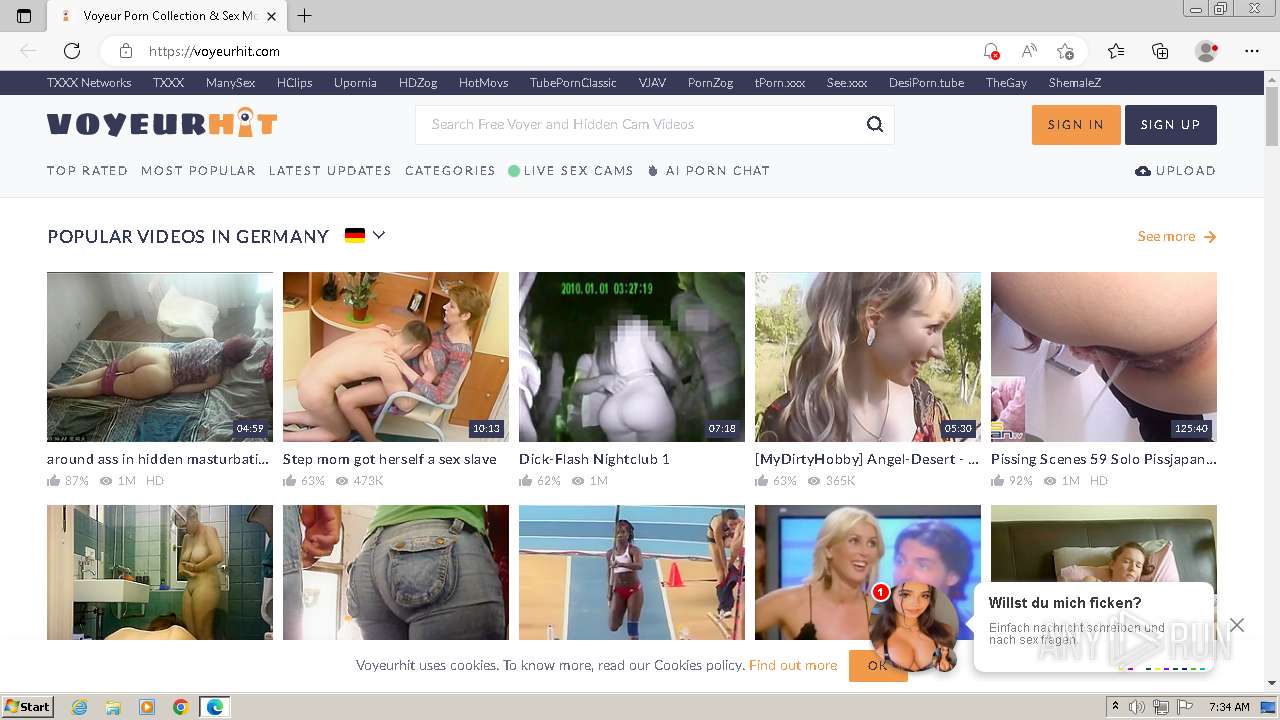Open the Upornia network link
The image size is (1280, 720).
(x=355, y=83)
